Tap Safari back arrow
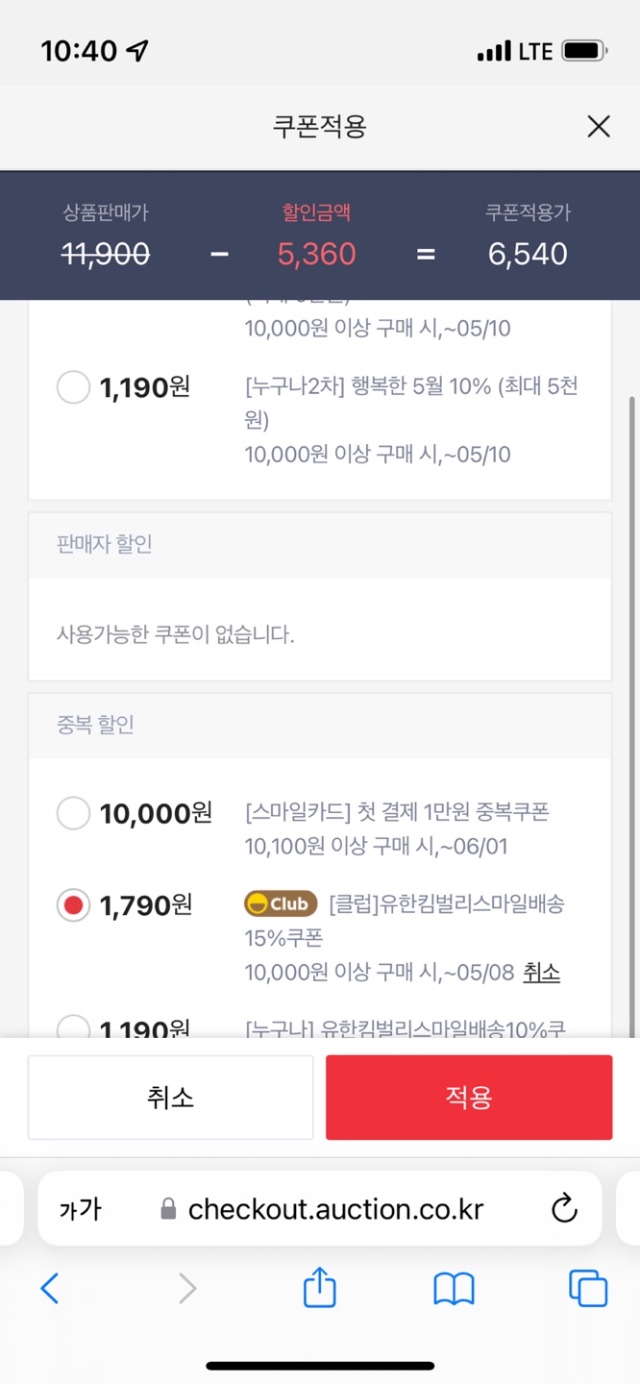The image size is (640, 1384). coord(50,1288)
